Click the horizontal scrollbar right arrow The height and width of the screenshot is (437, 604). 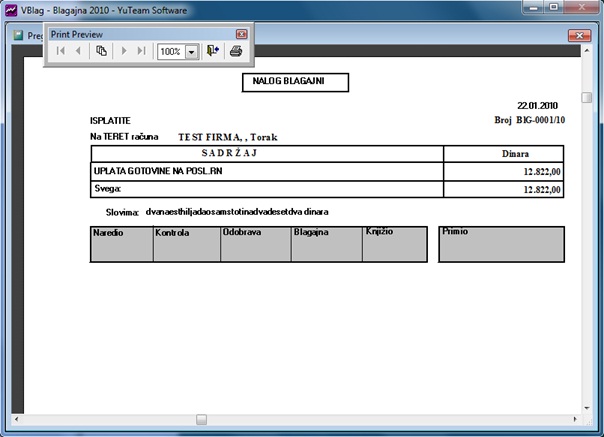[575, 419]
